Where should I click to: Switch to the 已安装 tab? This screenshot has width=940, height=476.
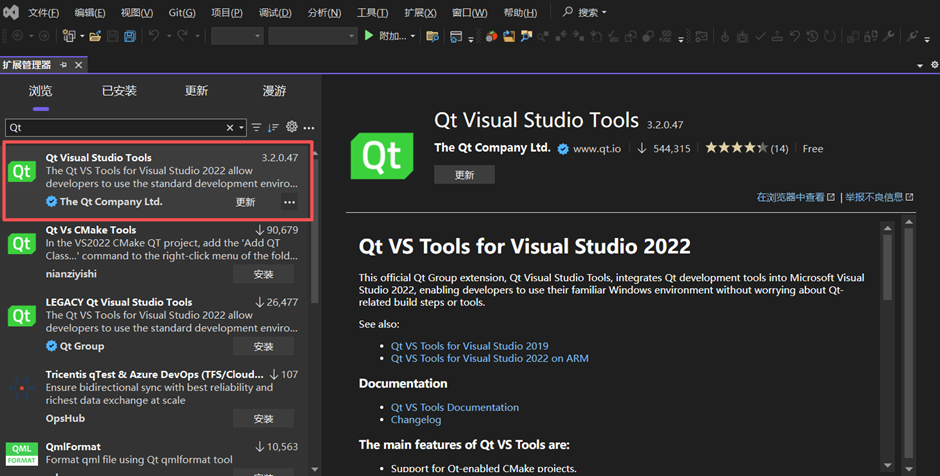point(119,91)
